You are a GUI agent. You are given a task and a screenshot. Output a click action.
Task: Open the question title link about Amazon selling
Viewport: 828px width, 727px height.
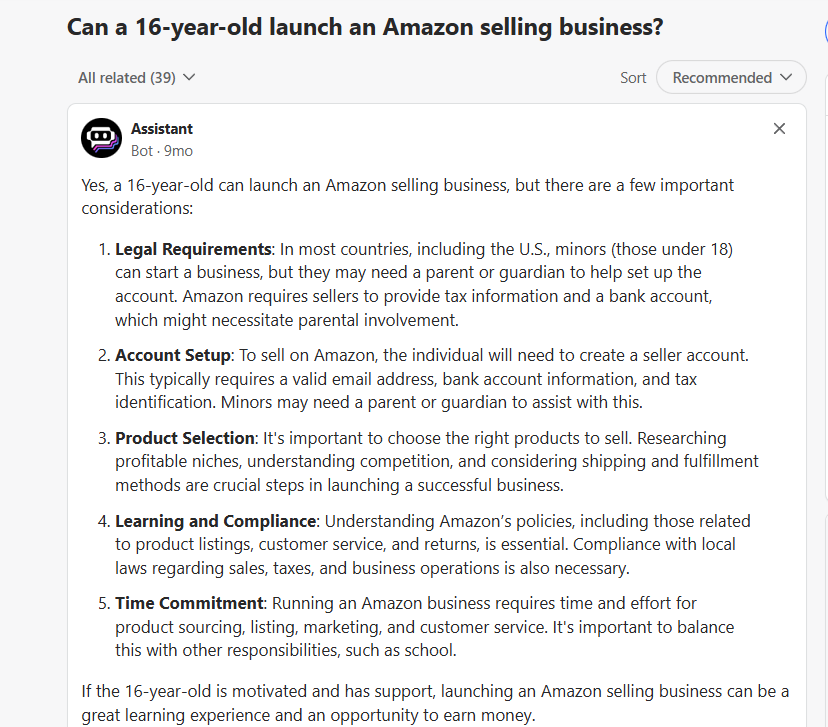pyautogui.click(x=365, y=27)
